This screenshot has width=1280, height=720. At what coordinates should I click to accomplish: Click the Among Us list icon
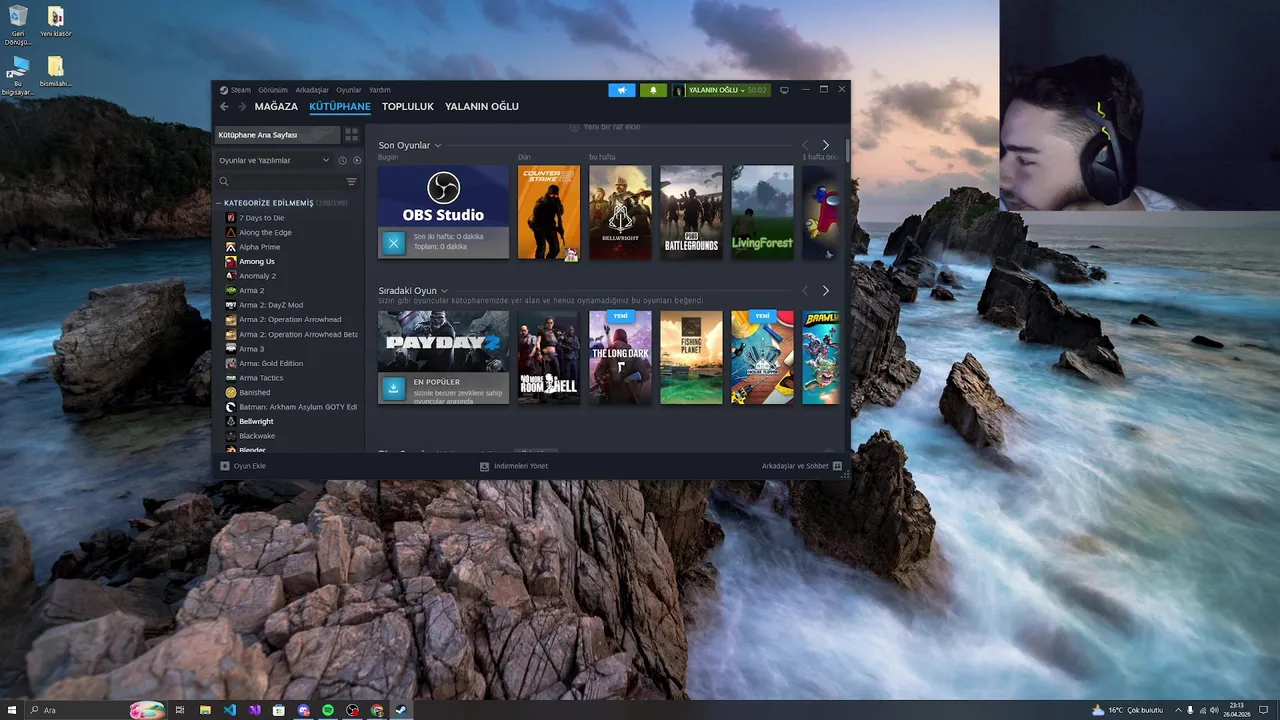coord(231,261)
